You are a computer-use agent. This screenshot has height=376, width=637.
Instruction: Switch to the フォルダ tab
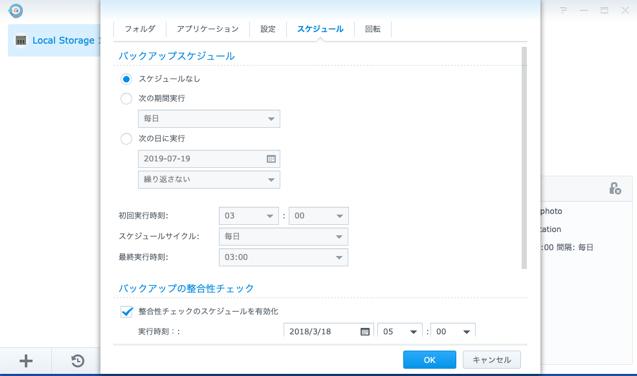[x=140, y=29]
